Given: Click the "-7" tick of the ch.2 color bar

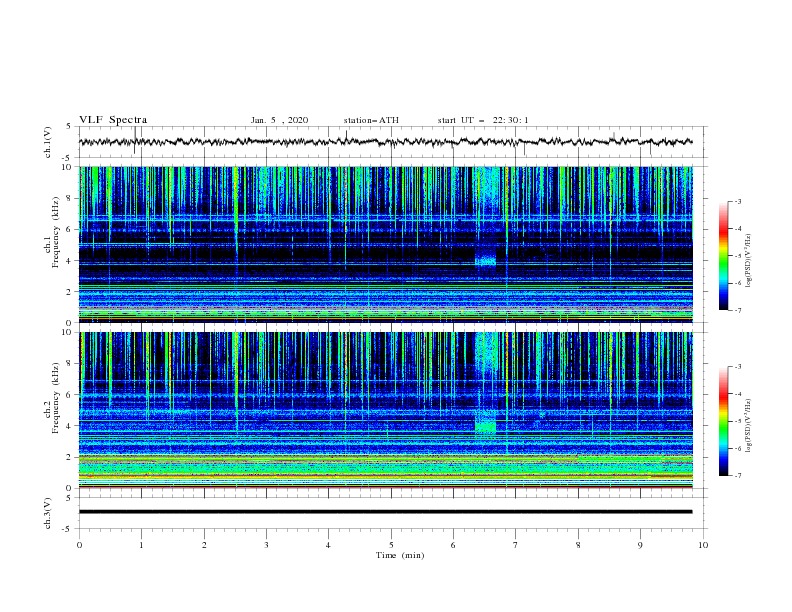Looking at the screenshot, I should click(737, 475).
